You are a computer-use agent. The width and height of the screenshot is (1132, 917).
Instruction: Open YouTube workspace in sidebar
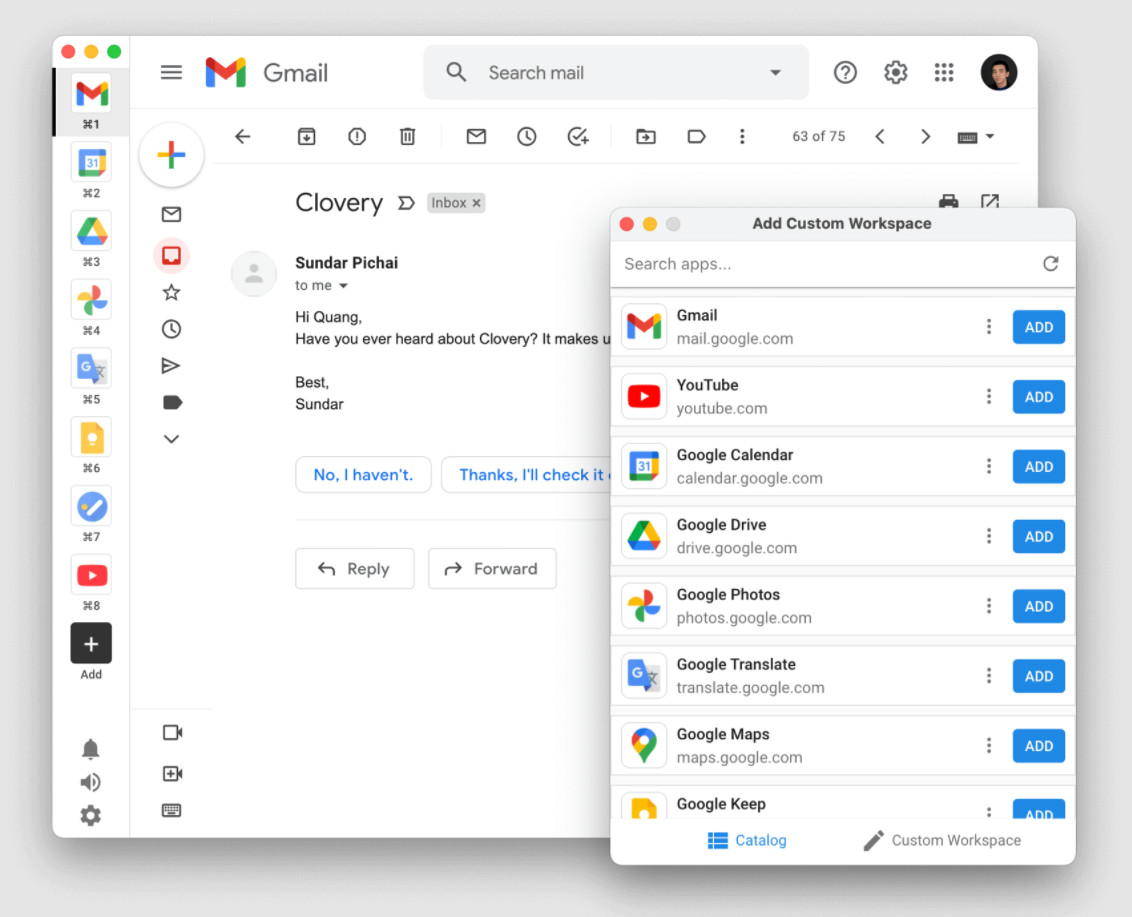tap(92, 575)
